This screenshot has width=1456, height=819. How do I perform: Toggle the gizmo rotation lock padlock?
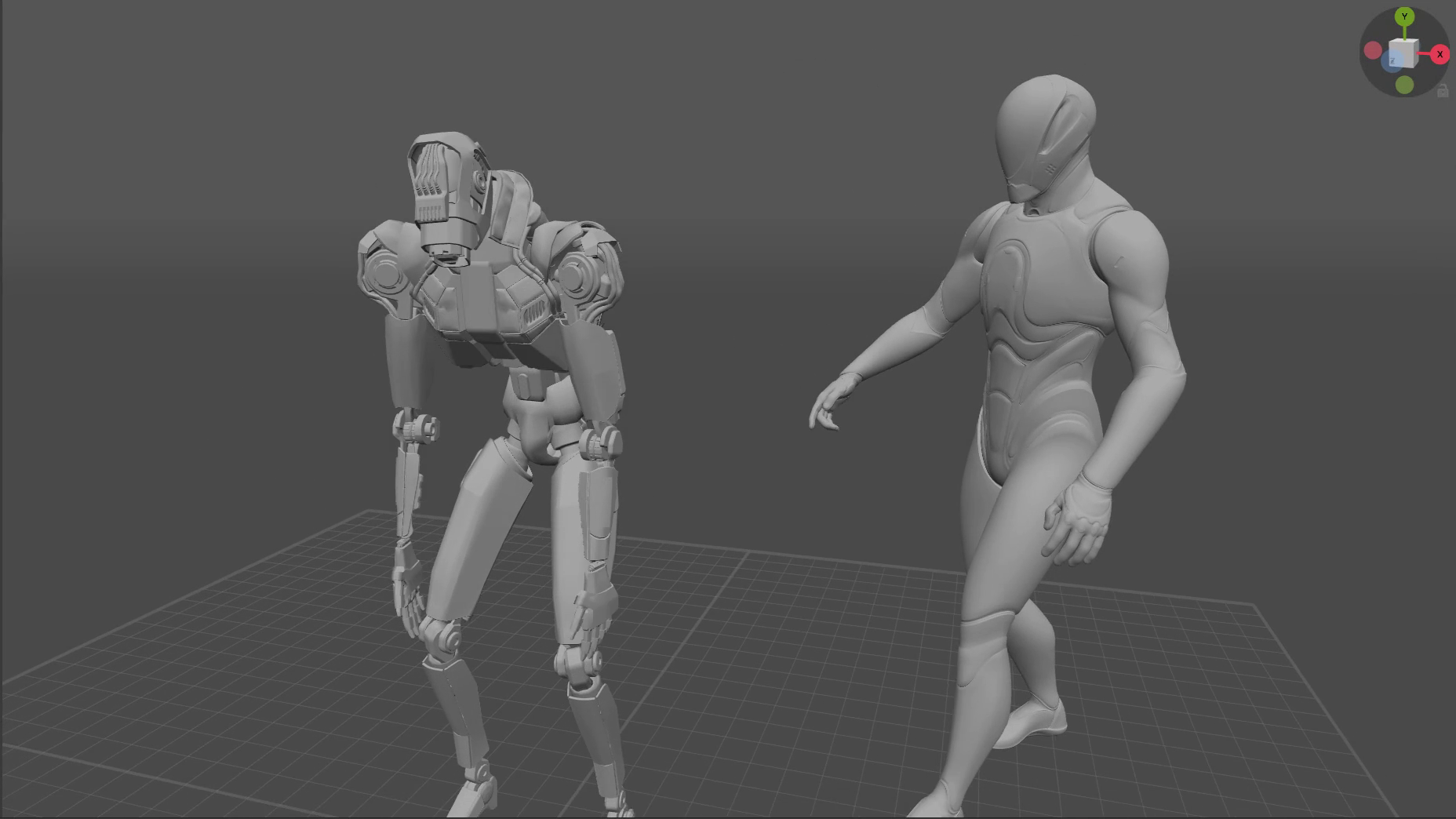[x=1442, y=92]
